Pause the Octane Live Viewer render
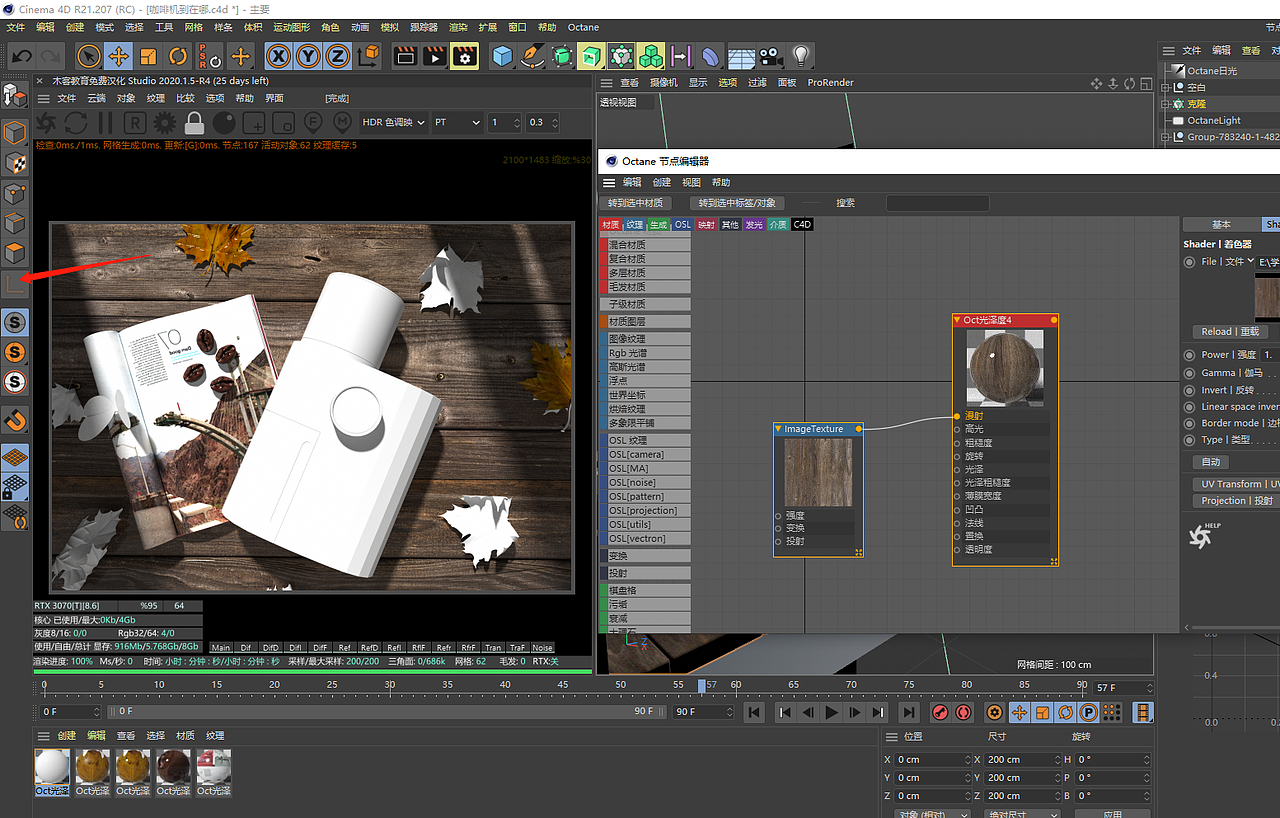1280x818 pixels. tap(105, 122)
